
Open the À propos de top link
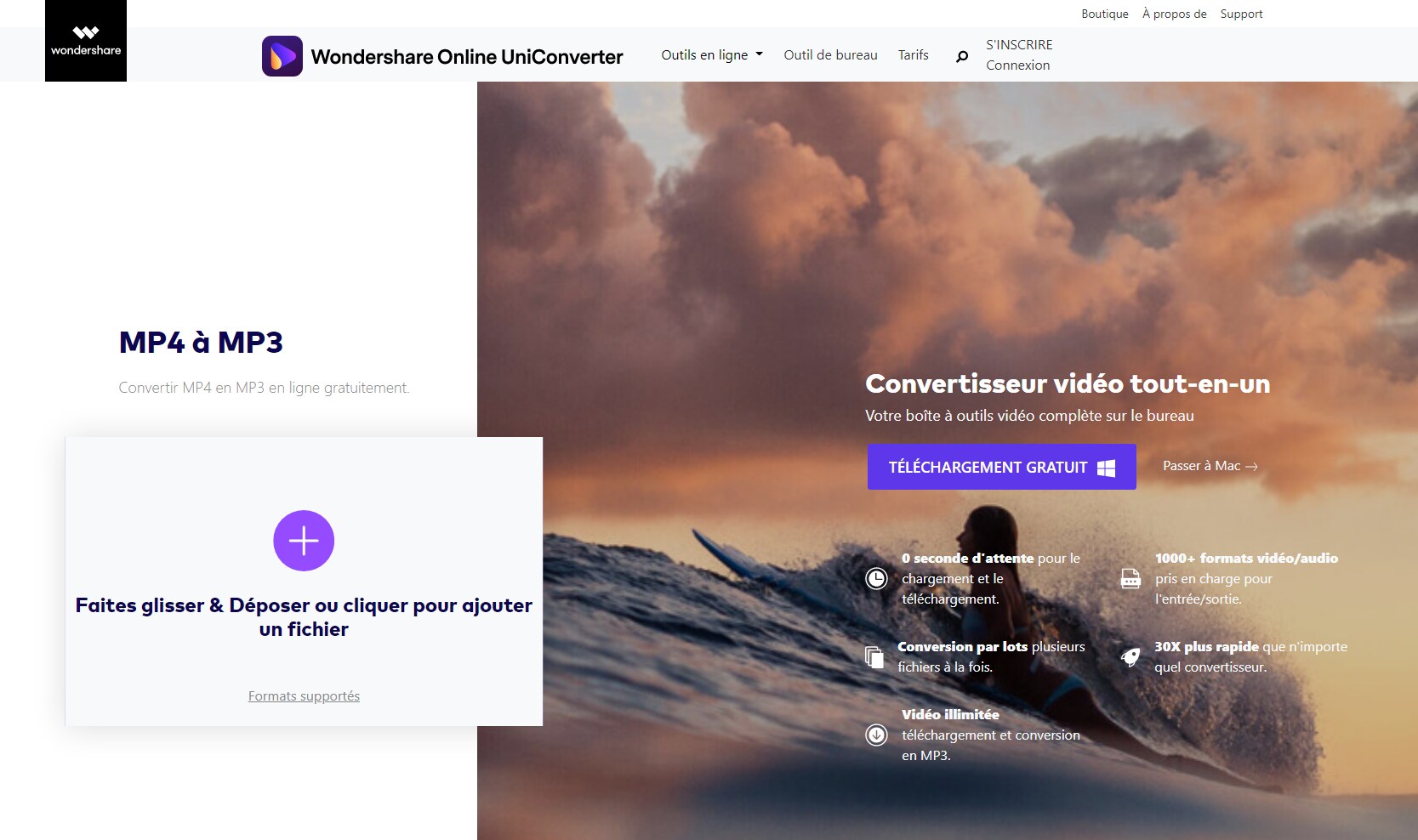(1174, 14)
